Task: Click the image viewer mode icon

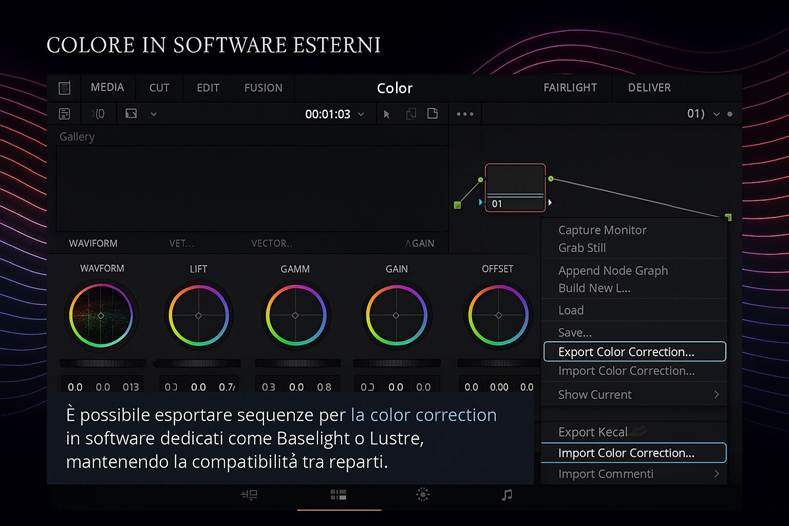Action: [x=131, y=114]
